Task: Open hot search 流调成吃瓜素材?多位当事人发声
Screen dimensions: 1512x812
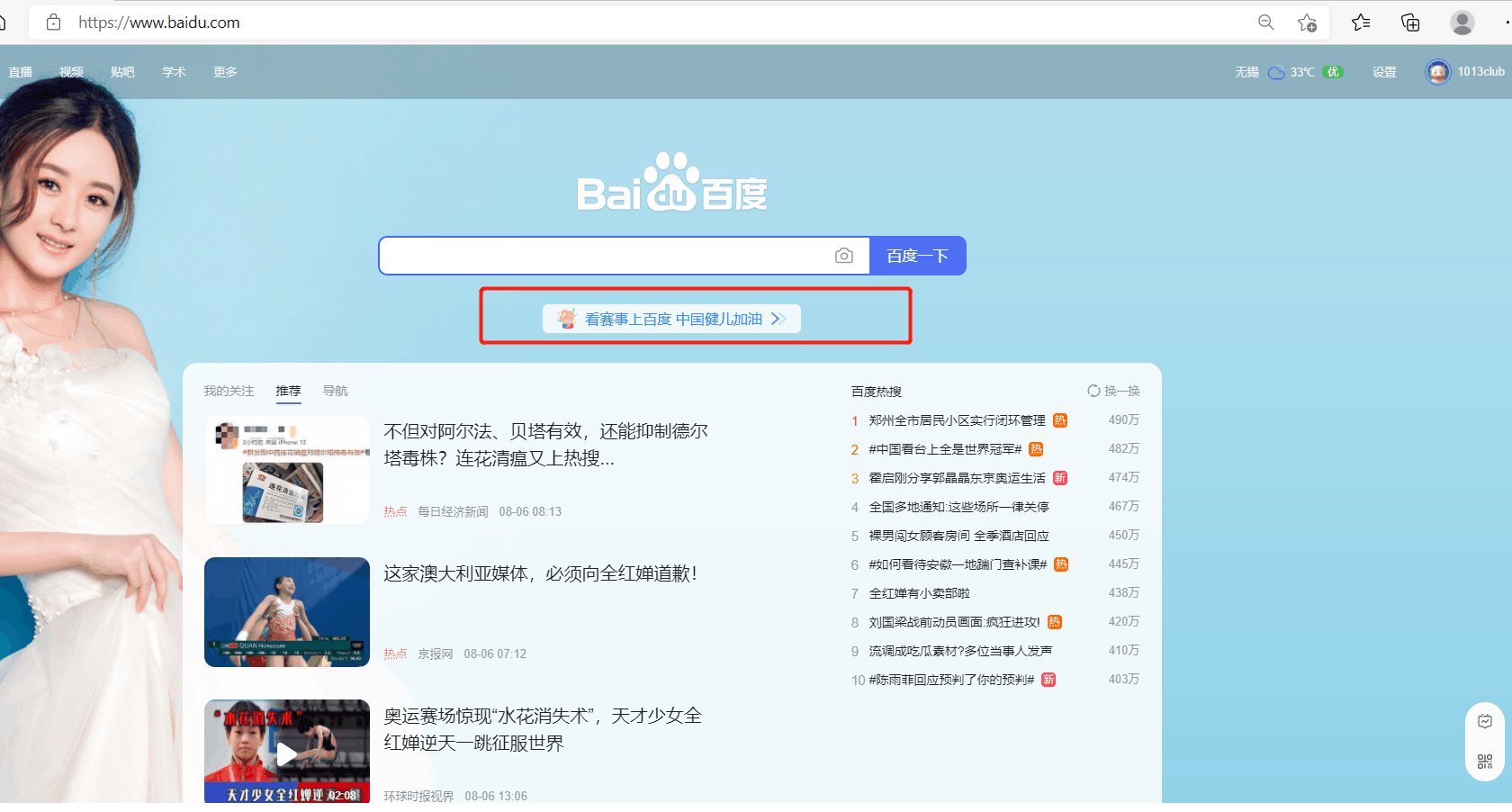Action: pos(960,651)
